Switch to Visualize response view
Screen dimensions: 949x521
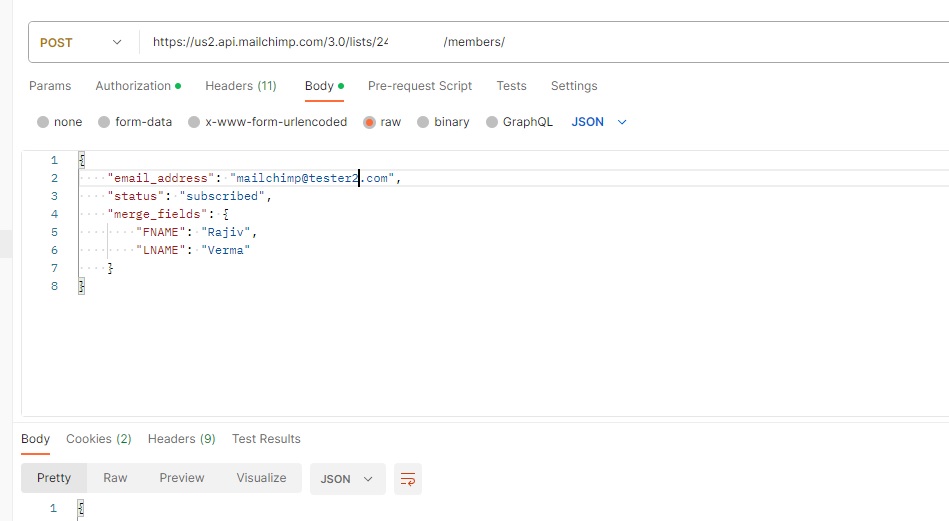(x=261, y=478)
